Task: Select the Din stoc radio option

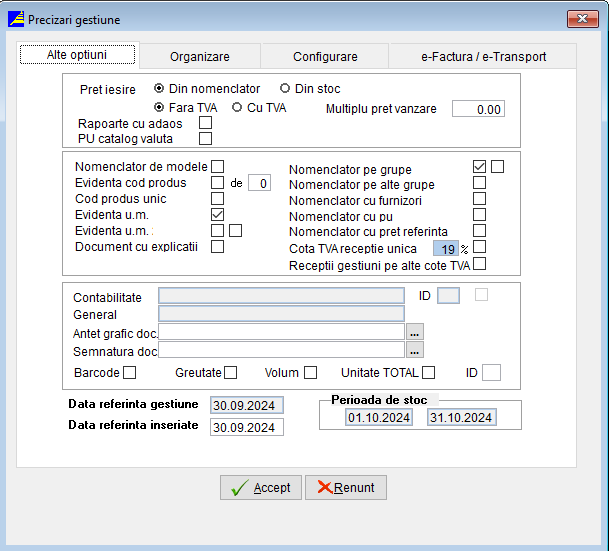Action: 285,89
